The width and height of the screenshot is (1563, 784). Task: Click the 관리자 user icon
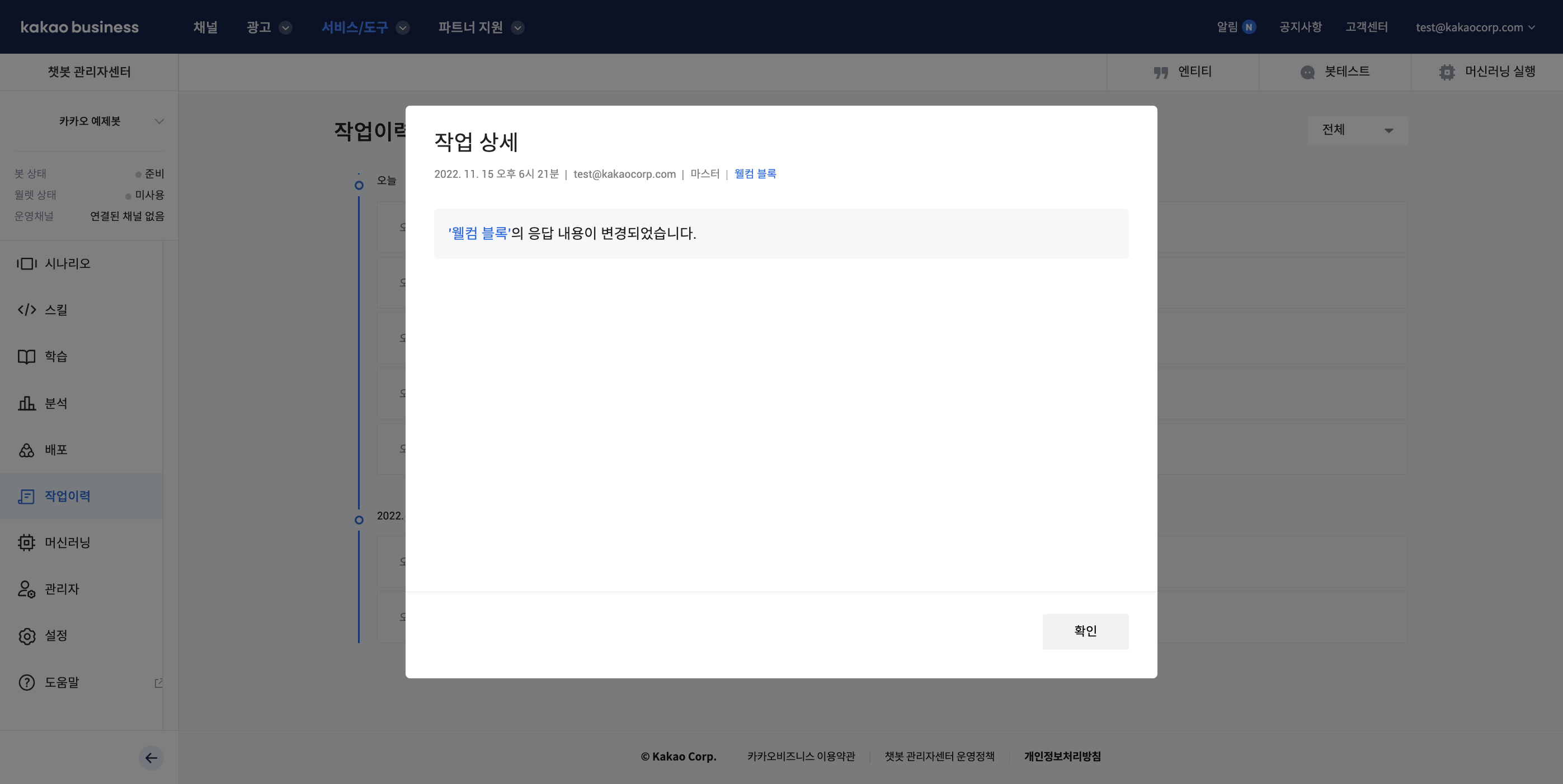click(x=26, y=589)
